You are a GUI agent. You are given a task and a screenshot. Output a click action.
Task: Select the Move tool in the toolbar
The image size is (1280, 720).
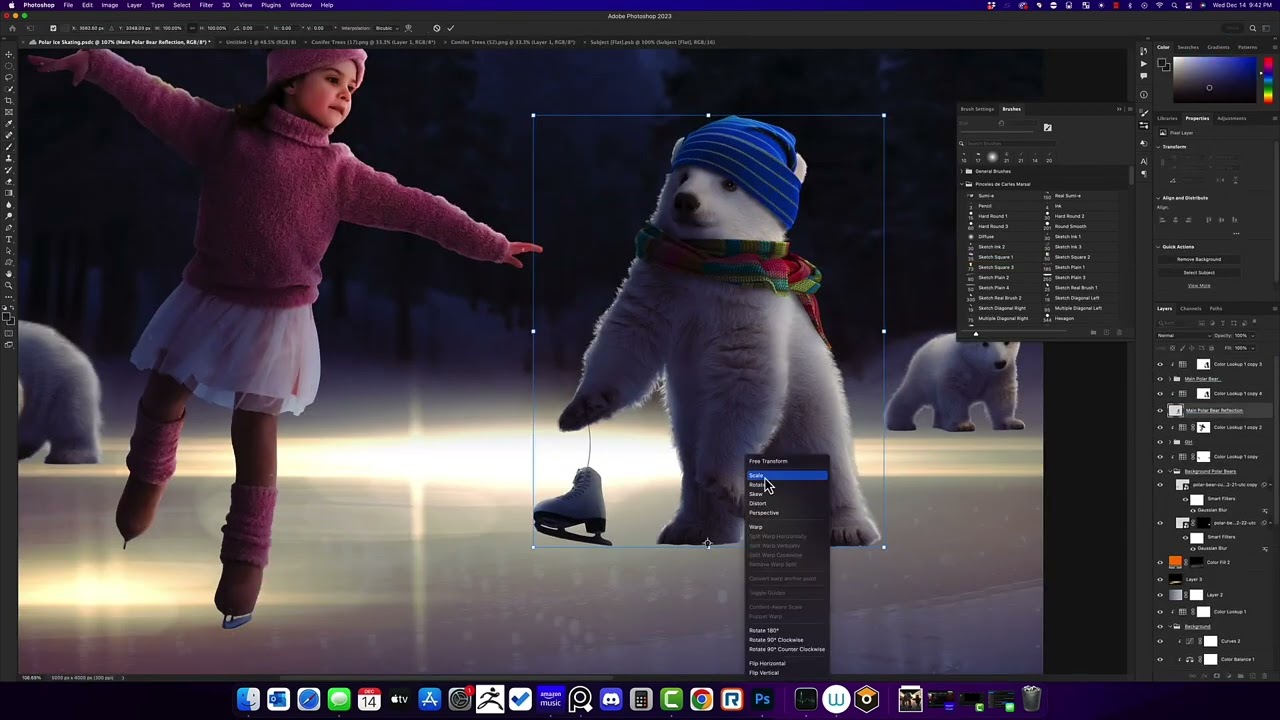(9, 54)
